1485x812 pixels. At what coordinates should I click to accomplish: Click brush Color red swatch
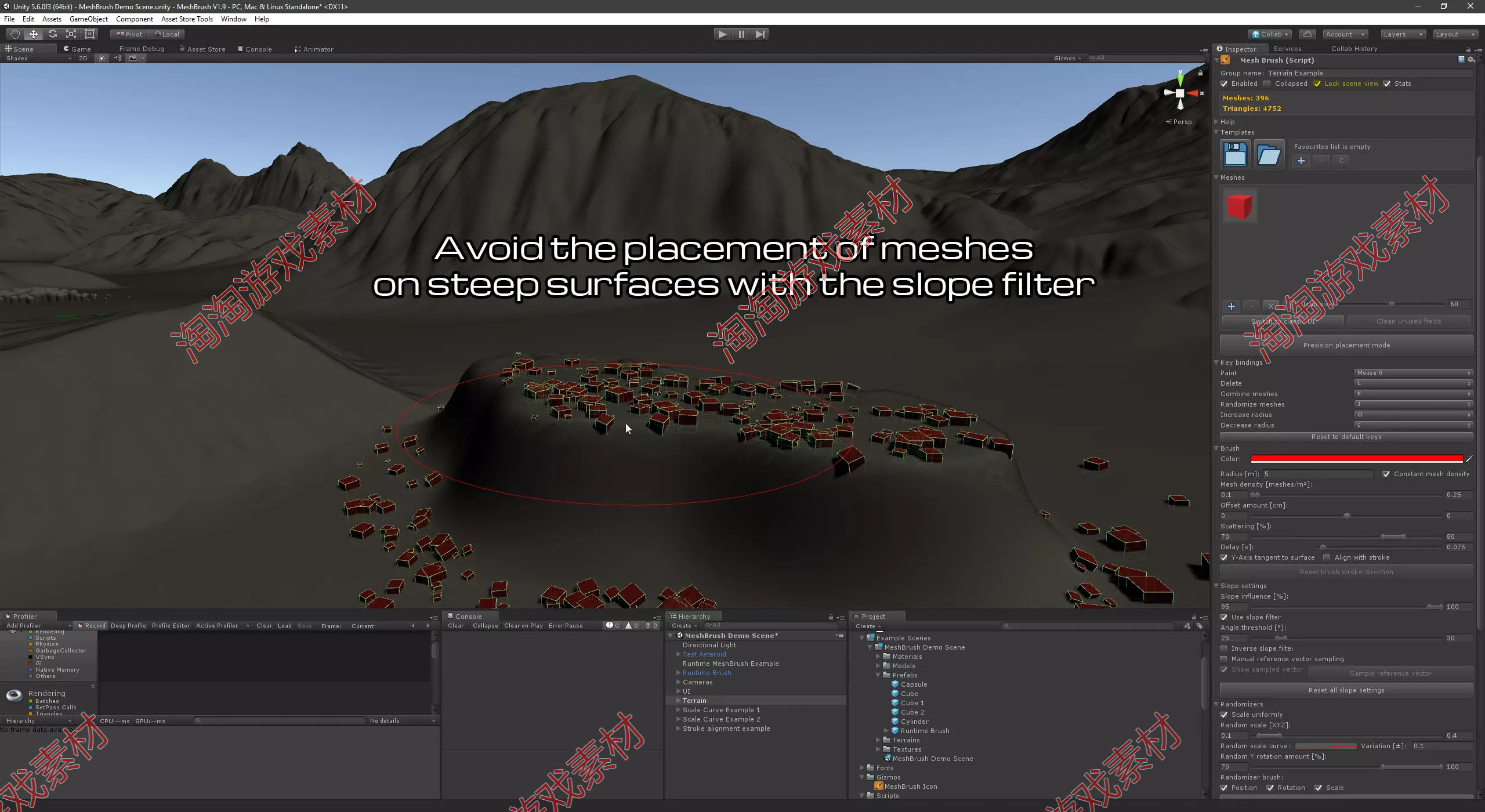[1357, 459]
